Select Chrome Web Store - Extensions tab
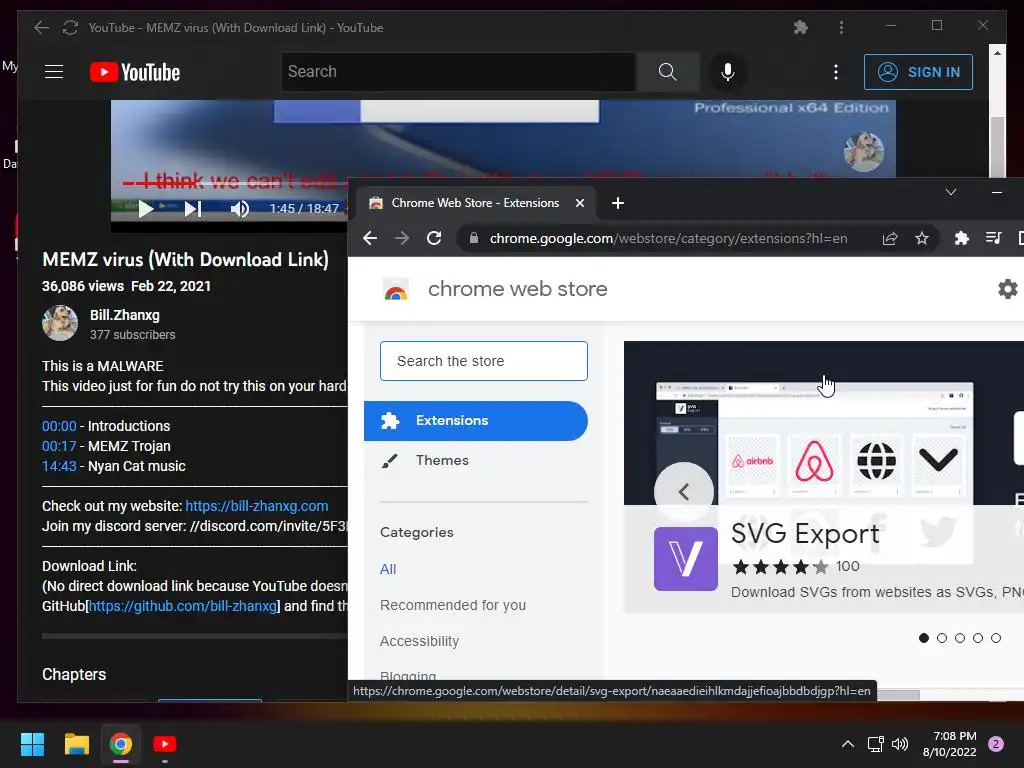The width and height of the screenshot is (1024, 768). point(475,203)
